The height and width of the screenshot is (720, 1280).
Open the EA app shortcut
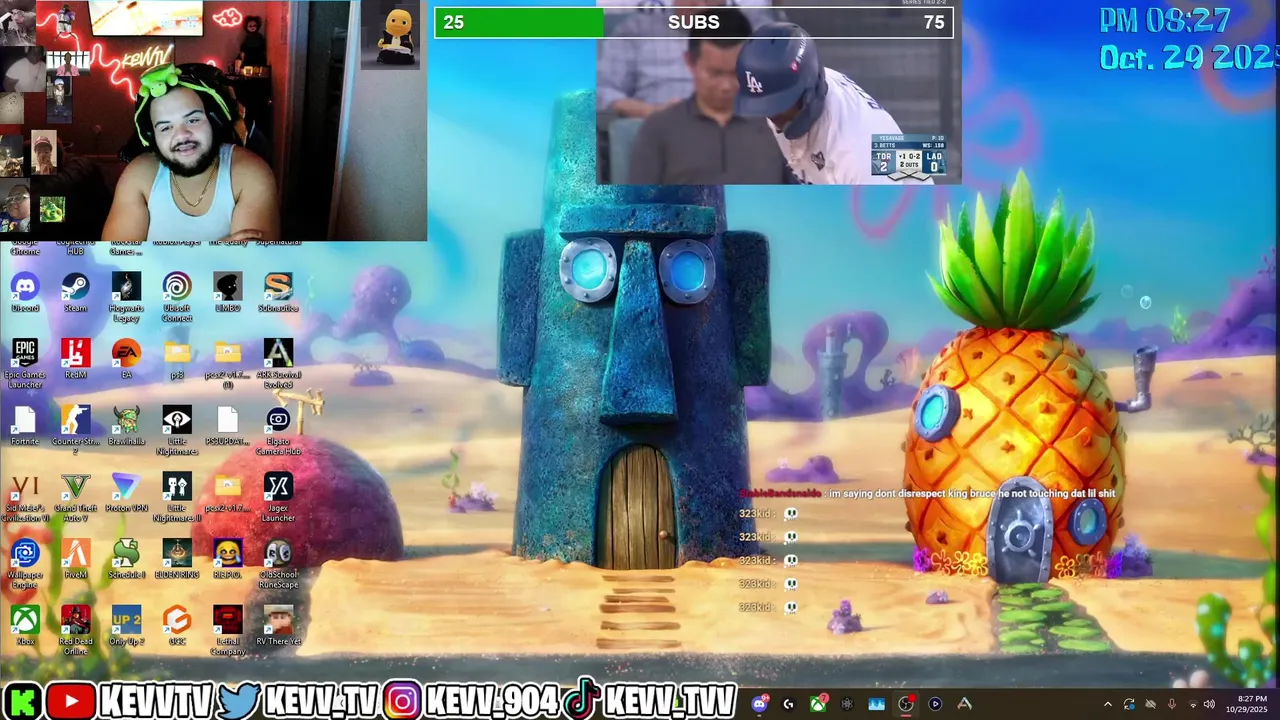click(x=126, y=359)
